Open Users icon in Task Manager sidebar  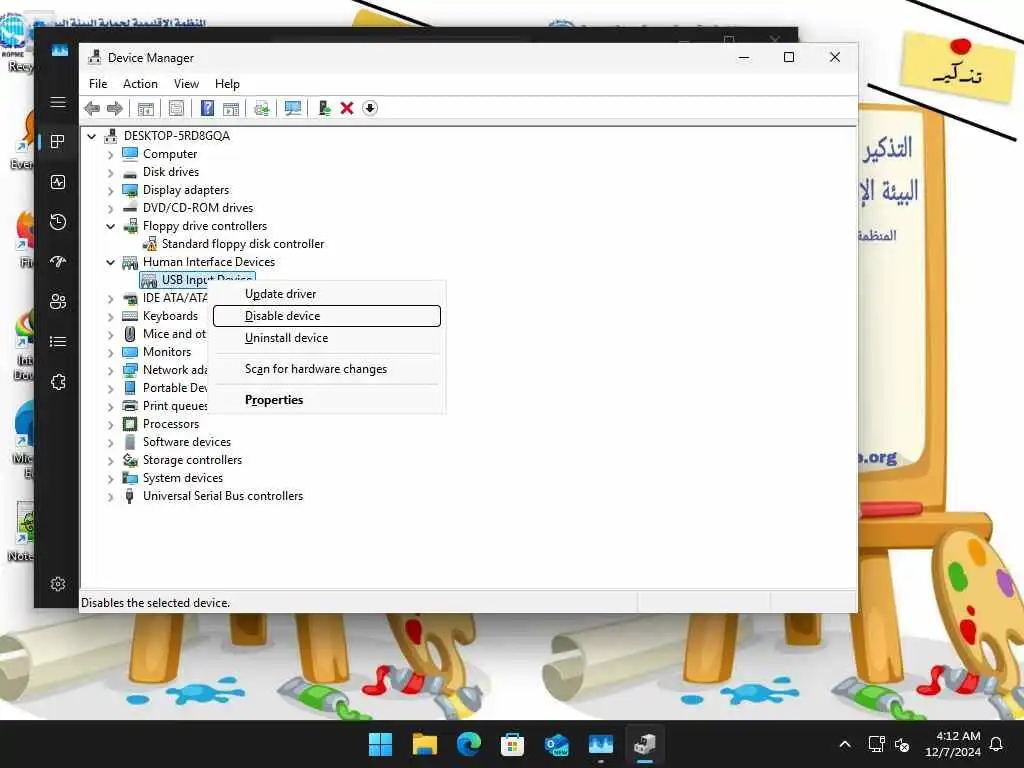pos(57,302)
